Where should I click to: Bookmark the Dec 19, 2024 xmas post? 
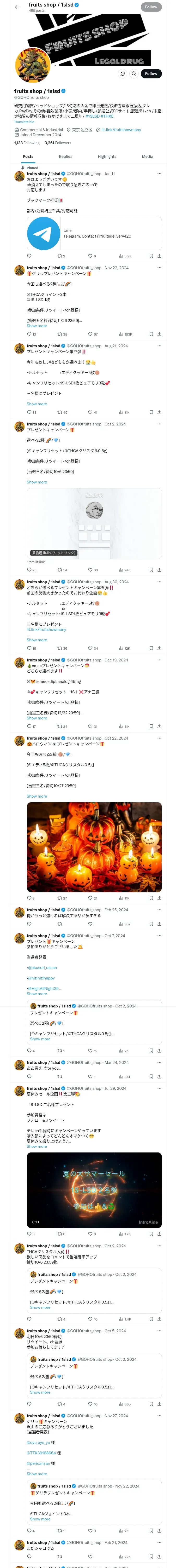coord(151,727)
